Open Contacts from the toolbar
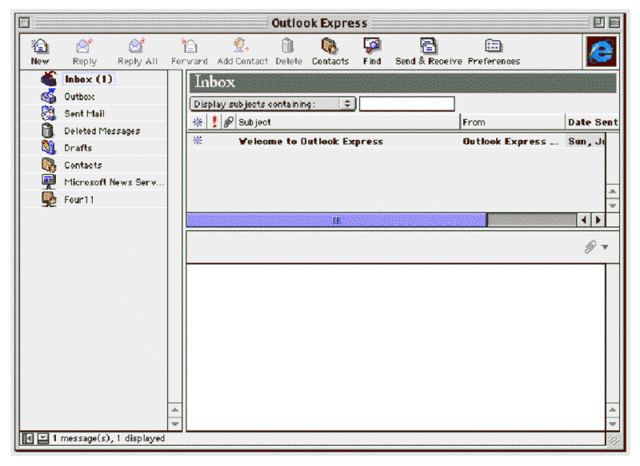The image size is (640, 466). click(x=330, y=51)
